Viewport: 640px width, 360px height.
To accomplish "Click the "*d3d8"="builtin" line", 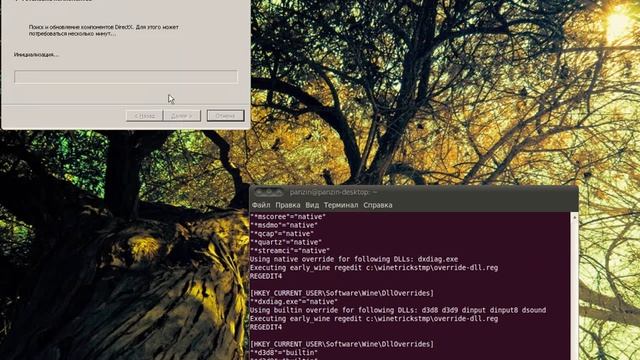I will pos(284,352).
